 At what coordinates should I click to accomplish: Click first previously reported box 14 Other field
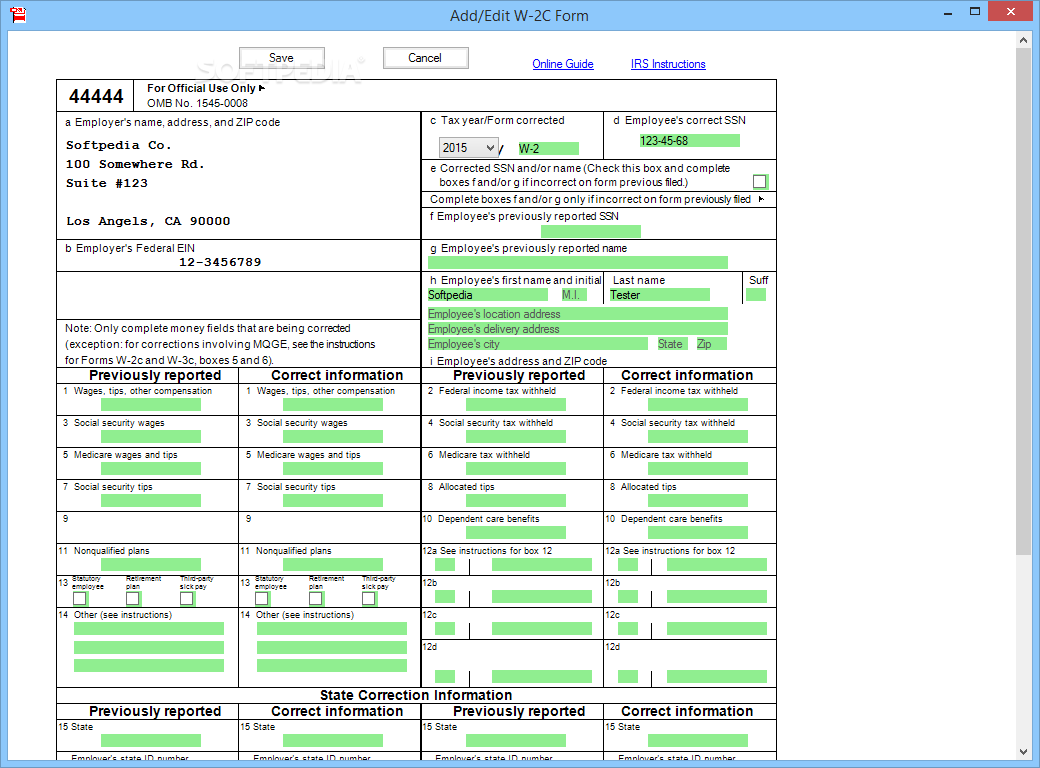149,629
